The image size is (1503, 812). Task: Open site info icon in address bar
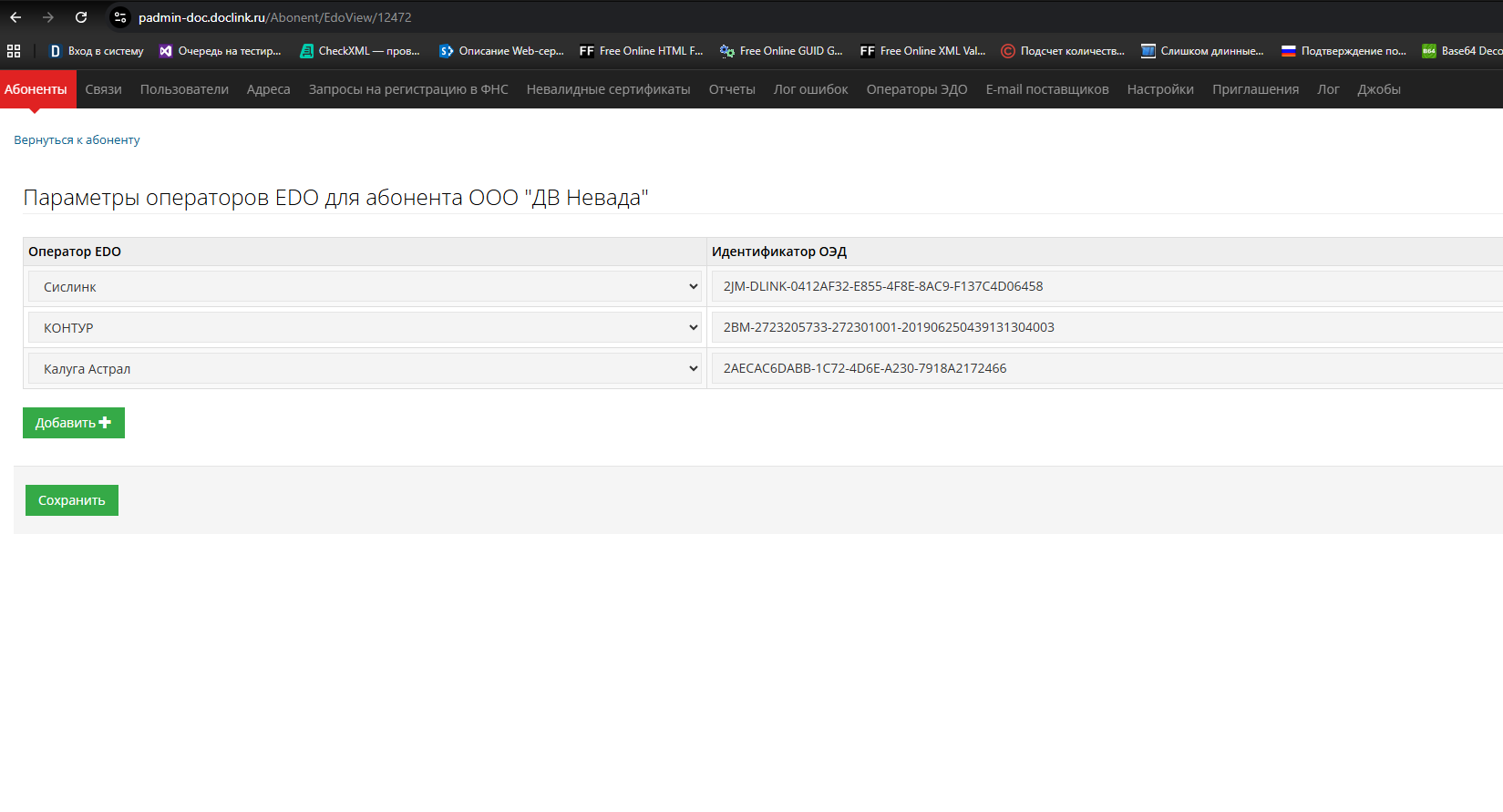(119, 17)
